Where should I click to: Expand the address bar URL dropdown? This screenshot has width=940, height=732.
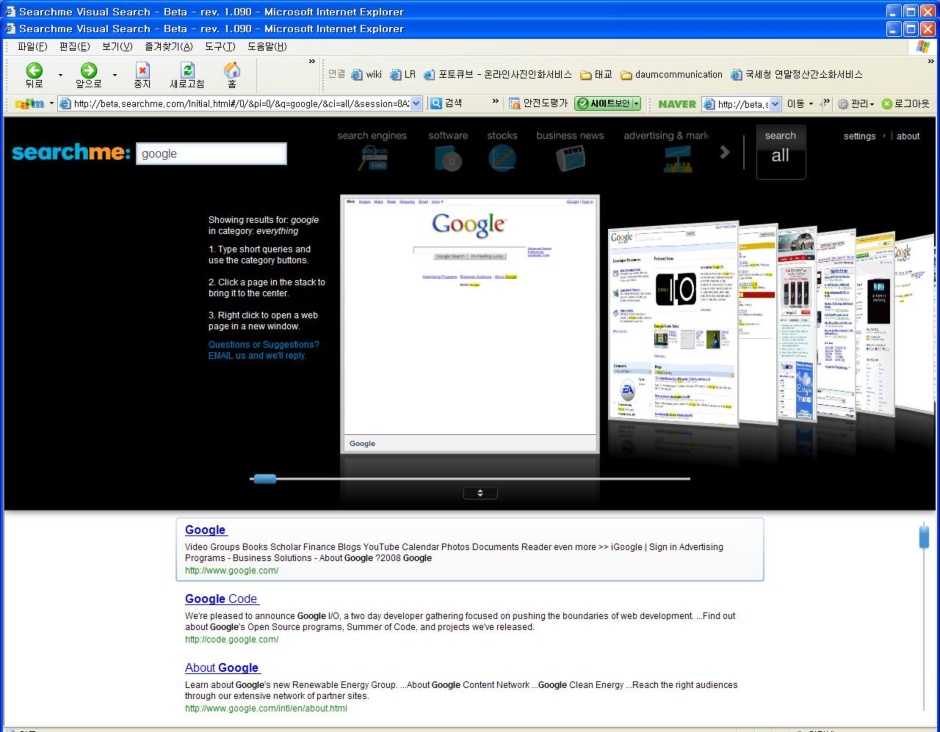pyautogui.click(x=416, y=104)
